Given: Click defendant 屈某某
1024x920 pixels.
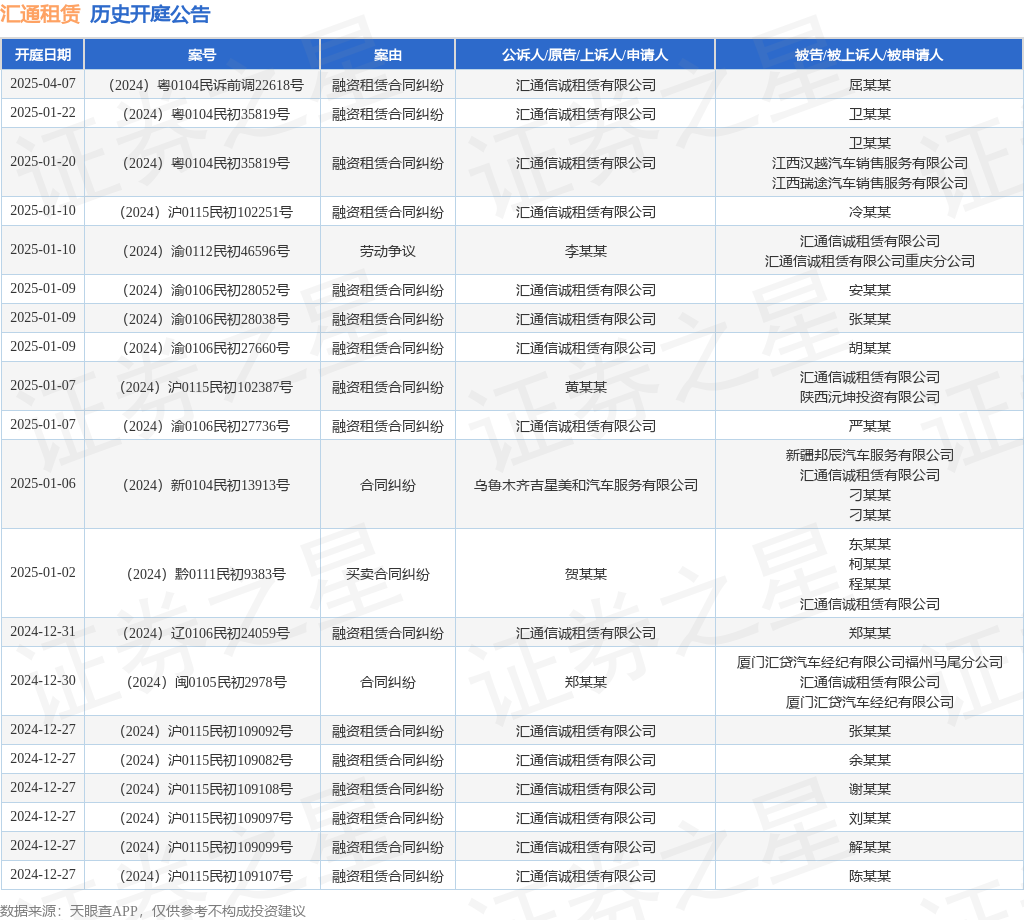Looking at the screenshot, I should coord(870,85).
